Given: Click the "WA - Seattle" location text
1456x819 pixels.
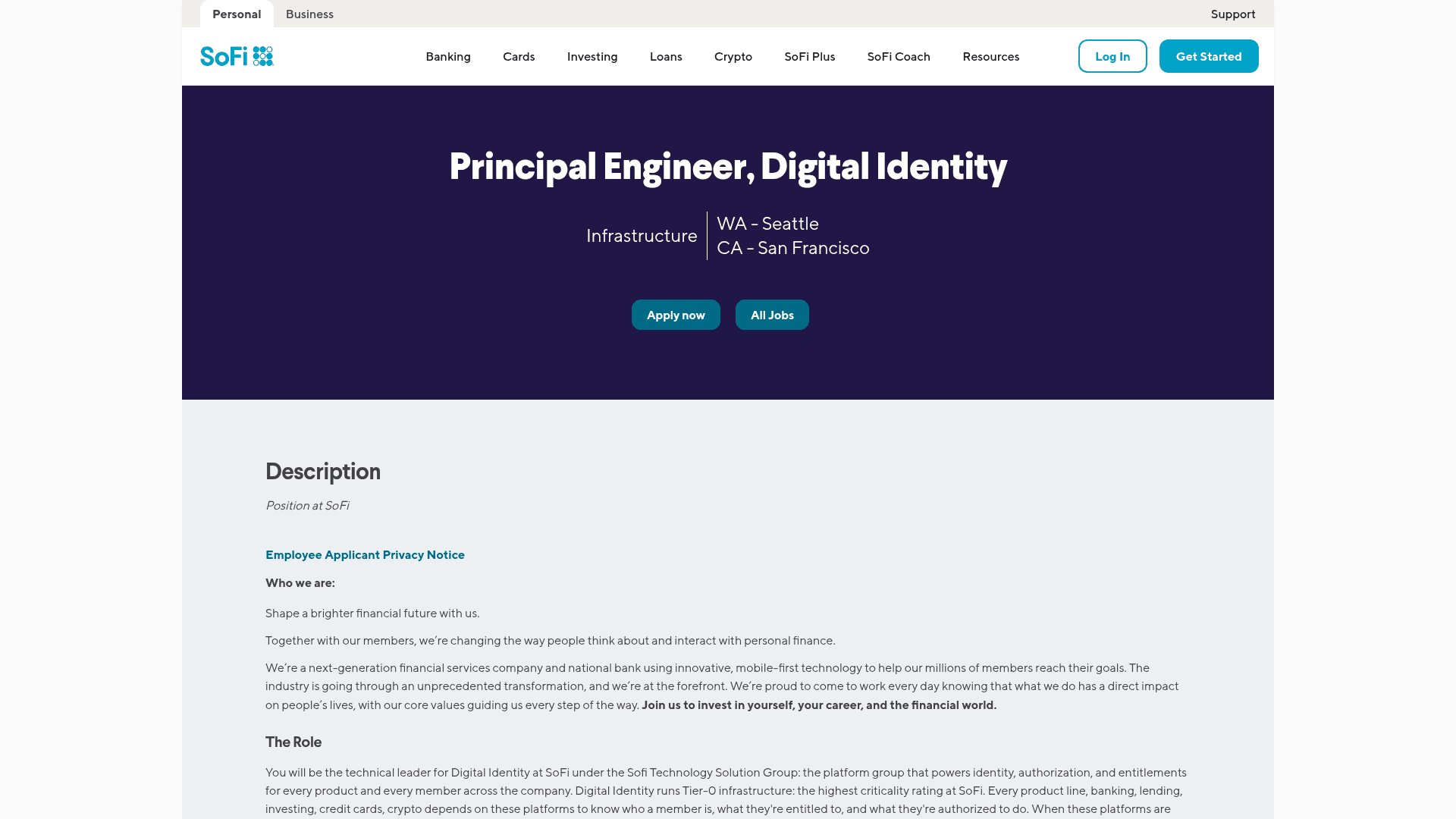Looking at the screenshot, I should pyautogui.click(x=767, y=224).
